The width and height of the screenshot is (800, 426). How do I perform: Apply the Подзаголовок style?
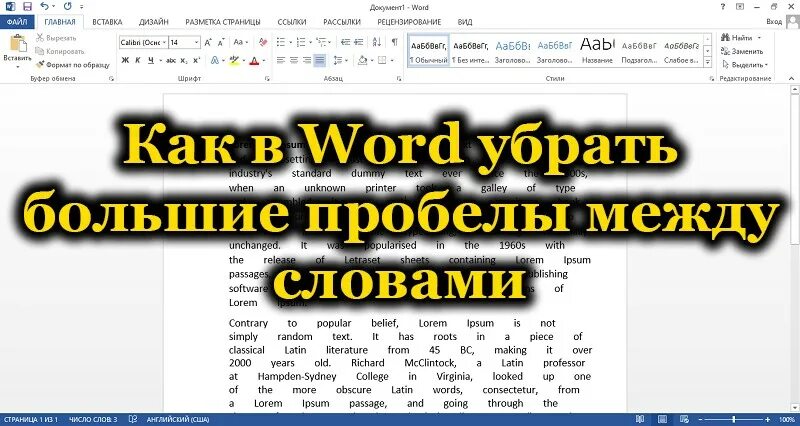point(639,50)
